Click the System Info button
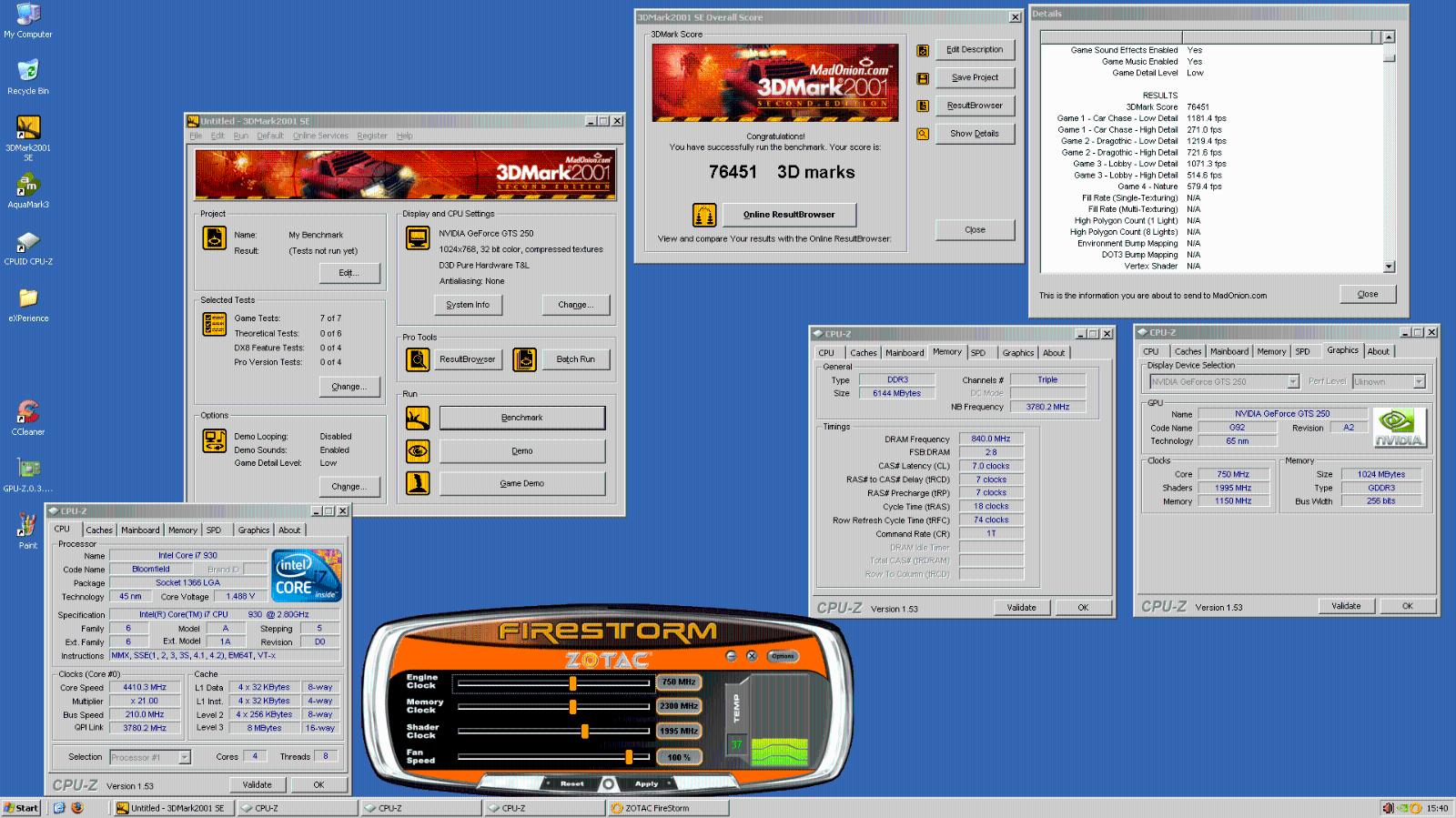The image size is (1456, 818). click(468, 305)
